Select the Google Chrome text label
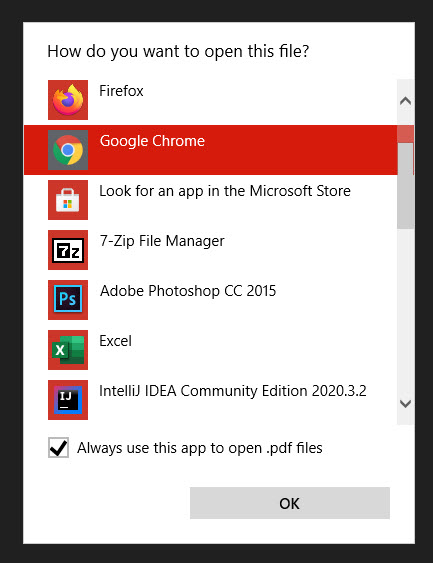Image resolution: width=433 pixels, height=563 pixels. click(152, 141)
